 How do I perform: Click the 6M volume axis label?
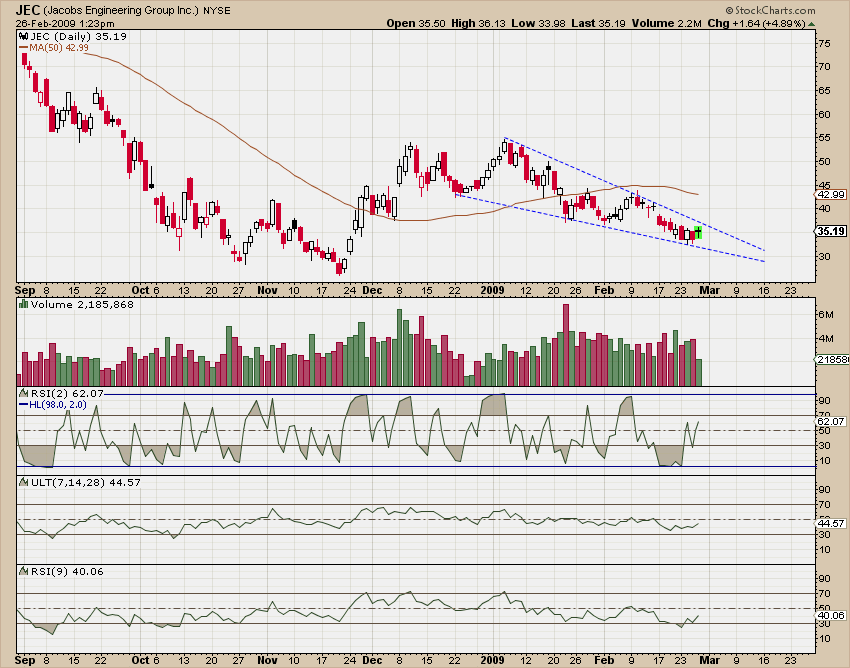pyautogui.click(x=826, y=314)
